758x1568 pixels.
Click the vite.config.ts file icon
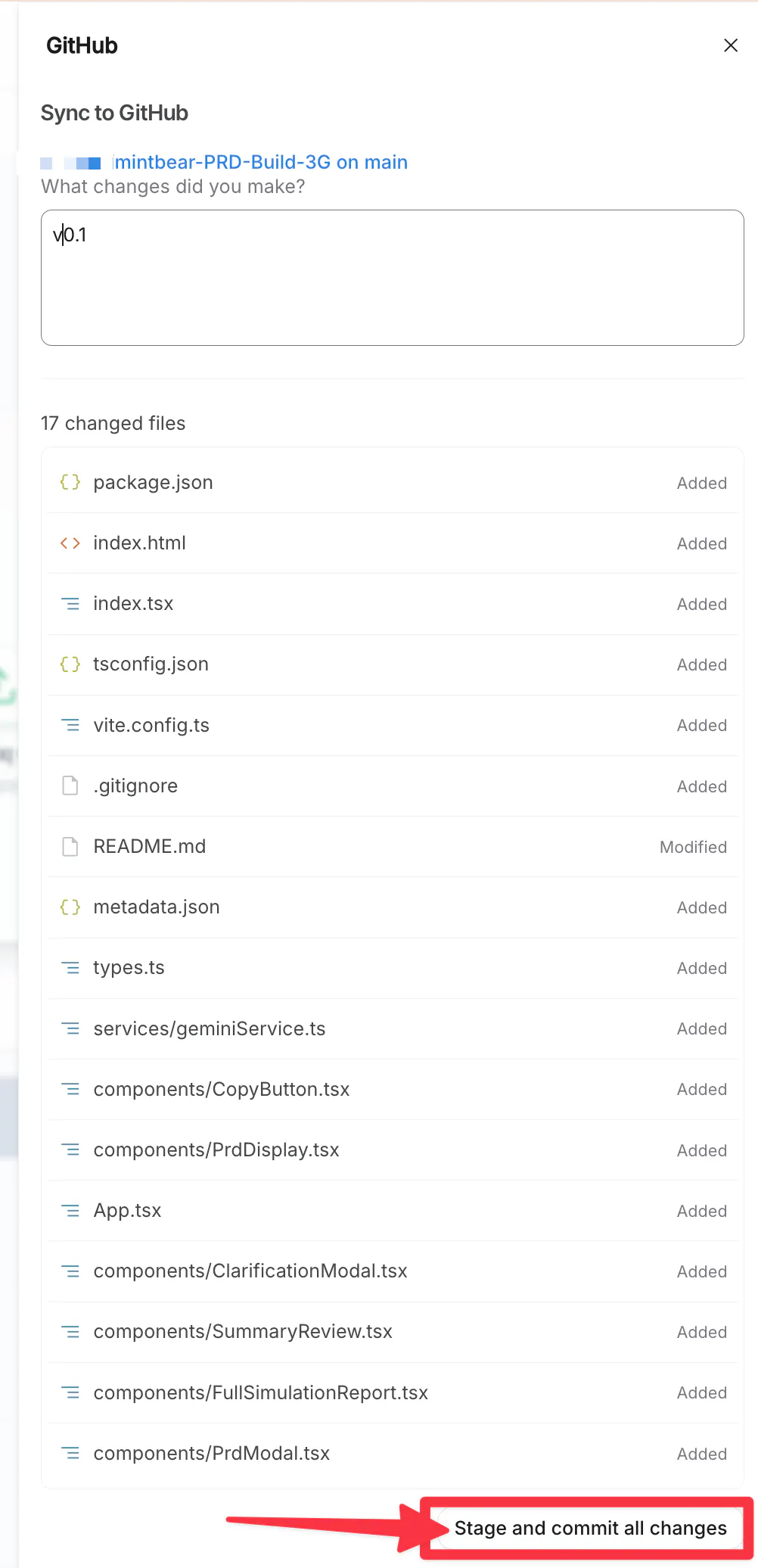pos(70,725)
